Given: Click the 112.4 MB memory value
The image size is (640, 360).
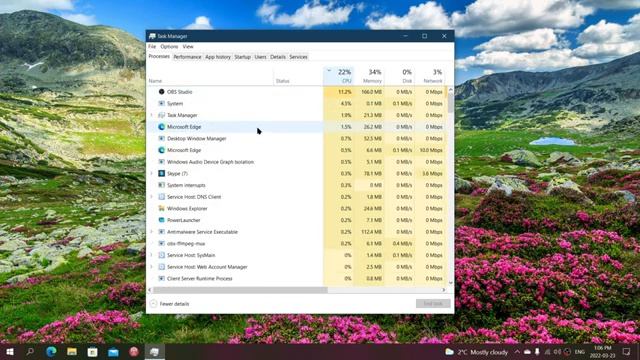Looking at the screenshot, I should coord(372,232).
